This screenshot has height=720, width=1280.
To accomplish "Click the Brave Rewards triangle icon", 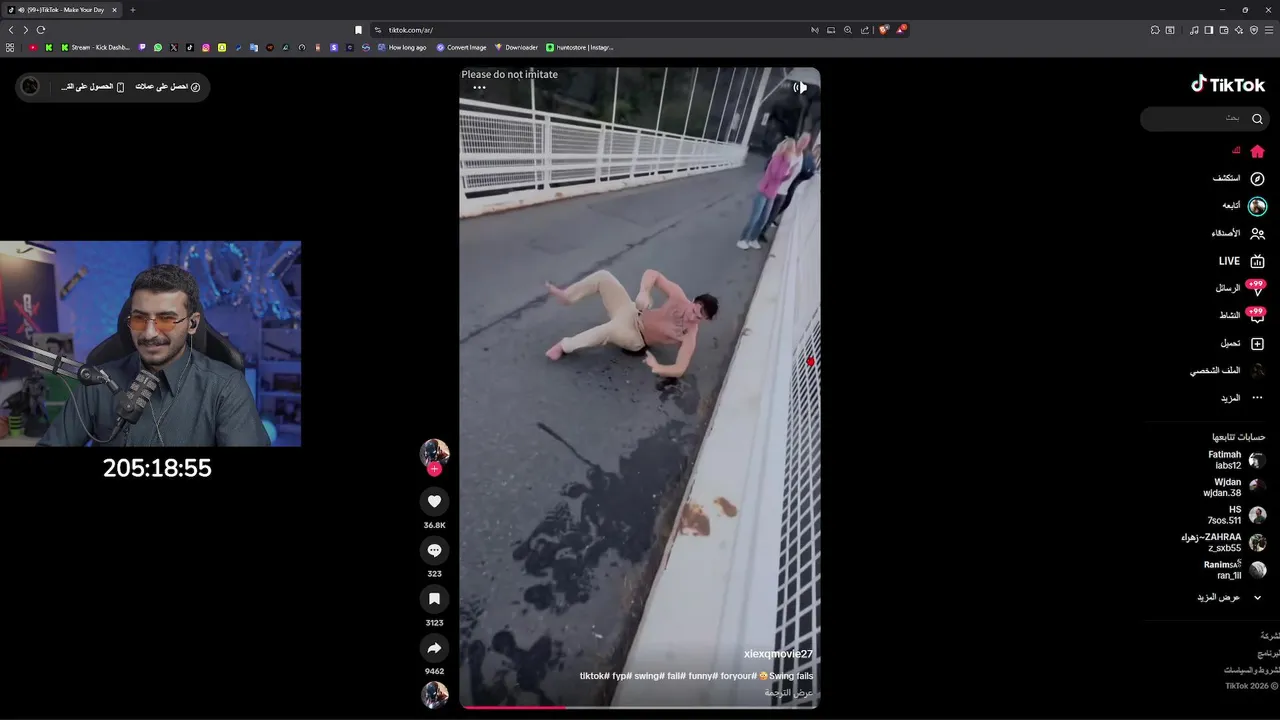I will 901,30.
